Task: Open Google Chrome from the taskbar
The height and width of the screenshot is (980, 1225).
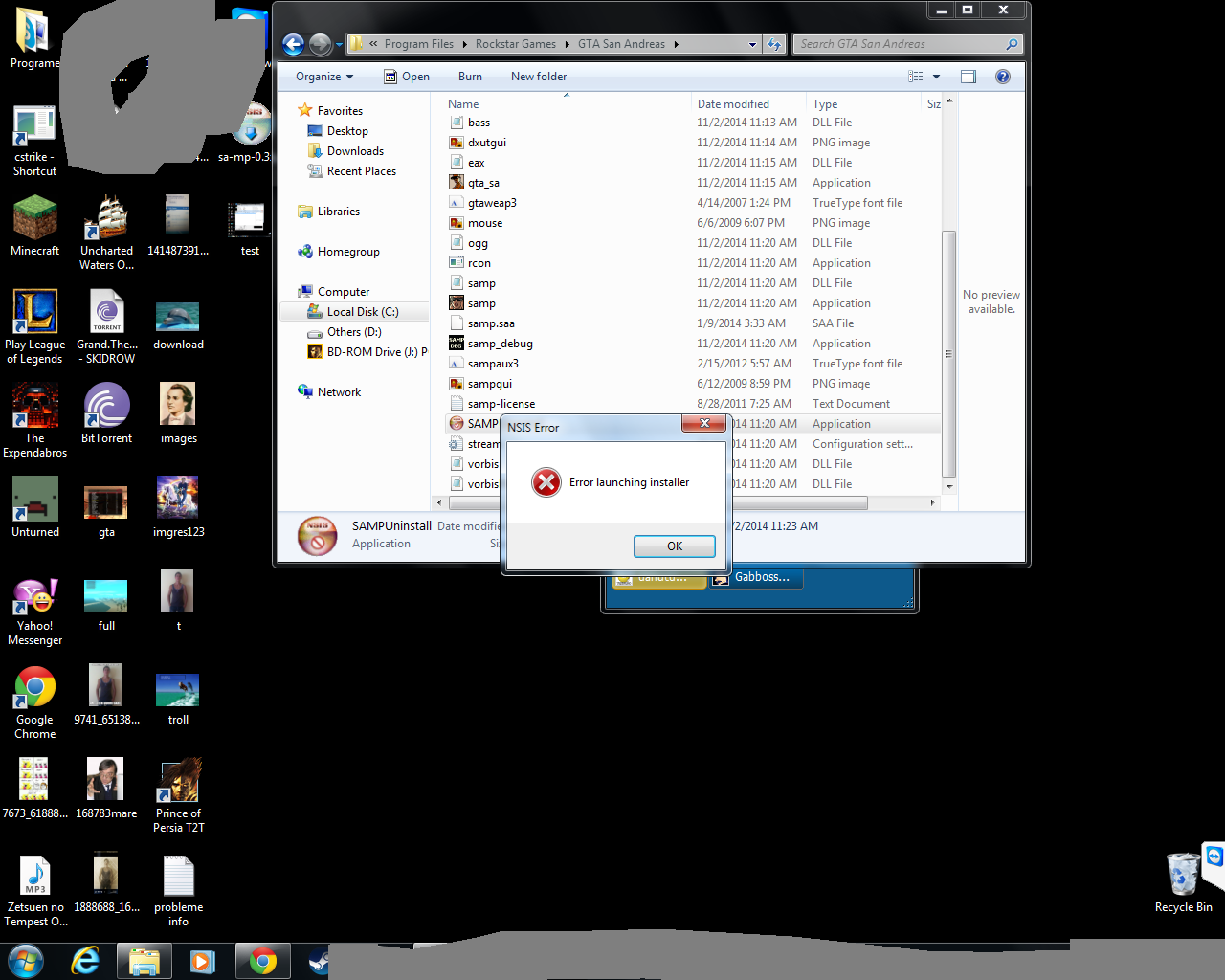Action: click(262, 960)
